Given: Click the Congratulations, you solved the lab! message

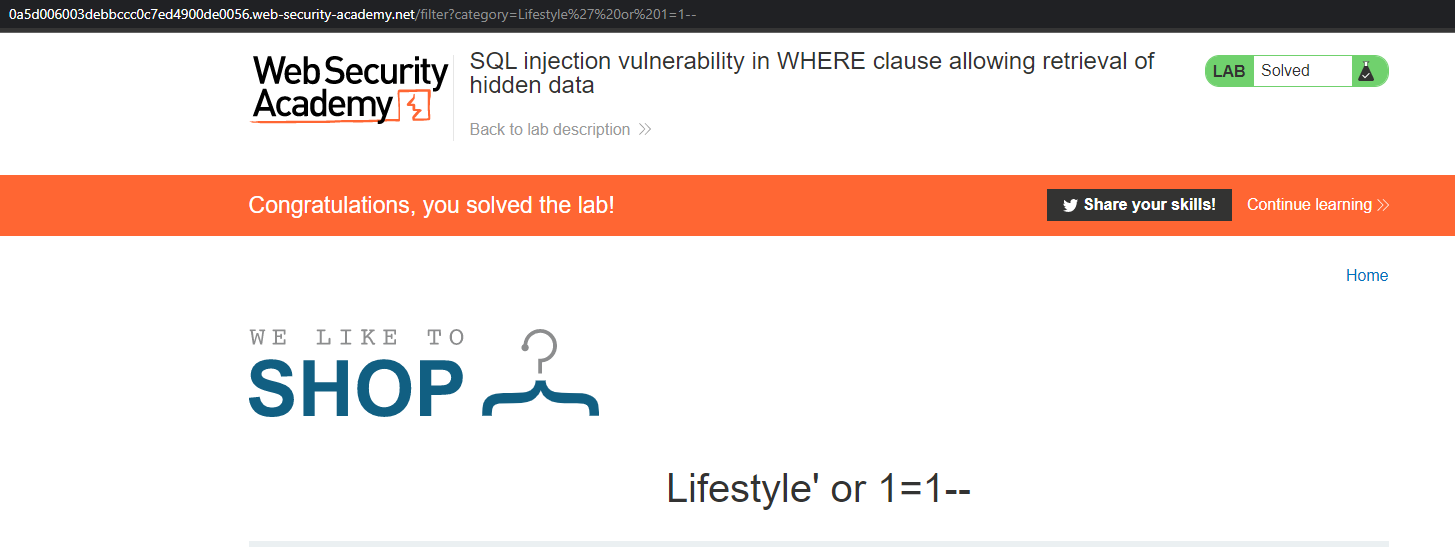Looking at the screenshot, I should [431, 205].
